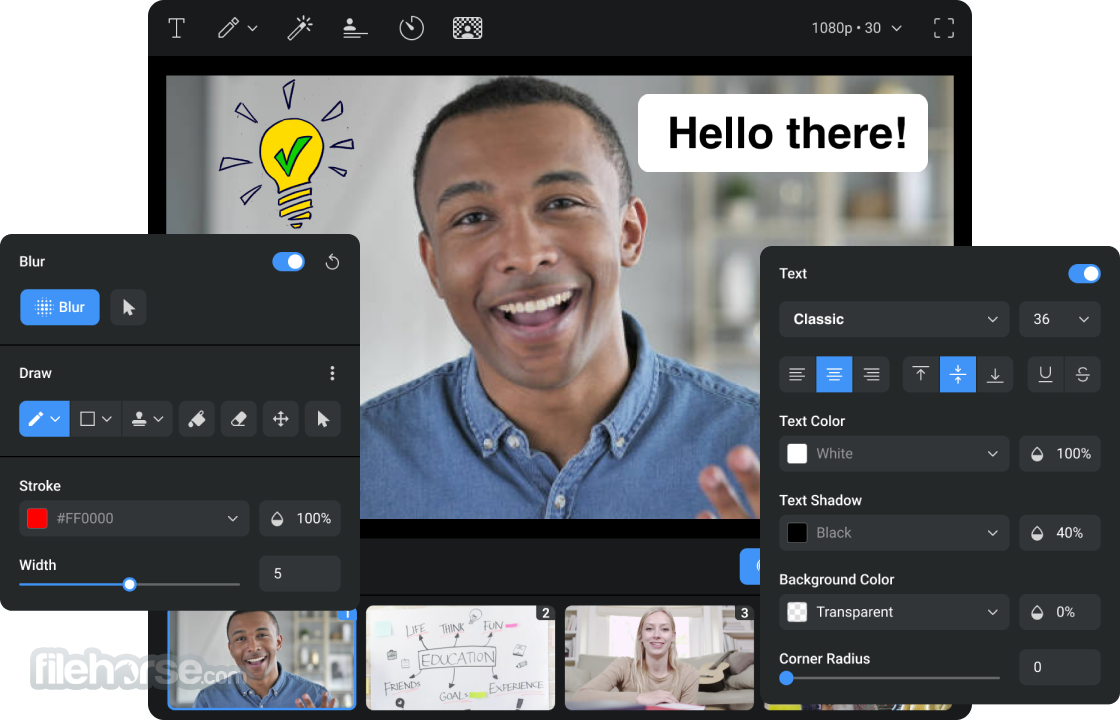Click the fullscreen icon
This screenshot has width=1120, height=720.
coord(943,28)
